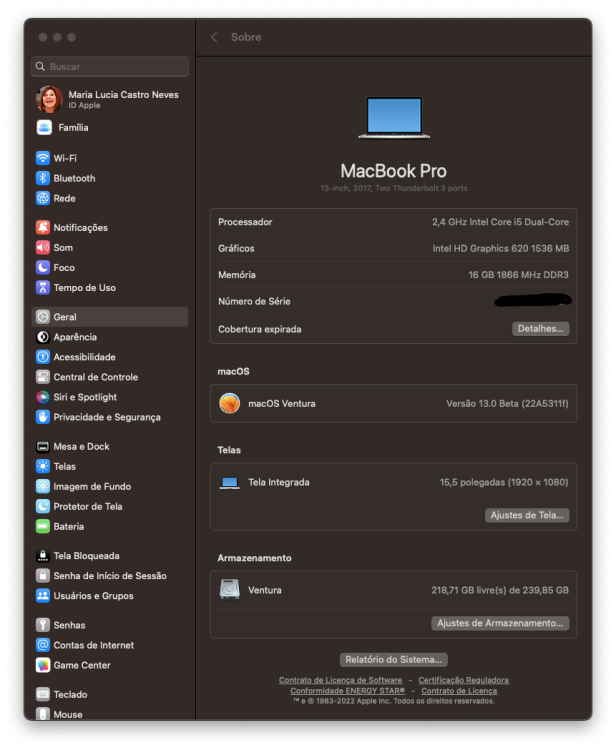Select Privacidade e Segurança hand icon
Viewport: 616px width, 750px height.
(x=43, y=417)
